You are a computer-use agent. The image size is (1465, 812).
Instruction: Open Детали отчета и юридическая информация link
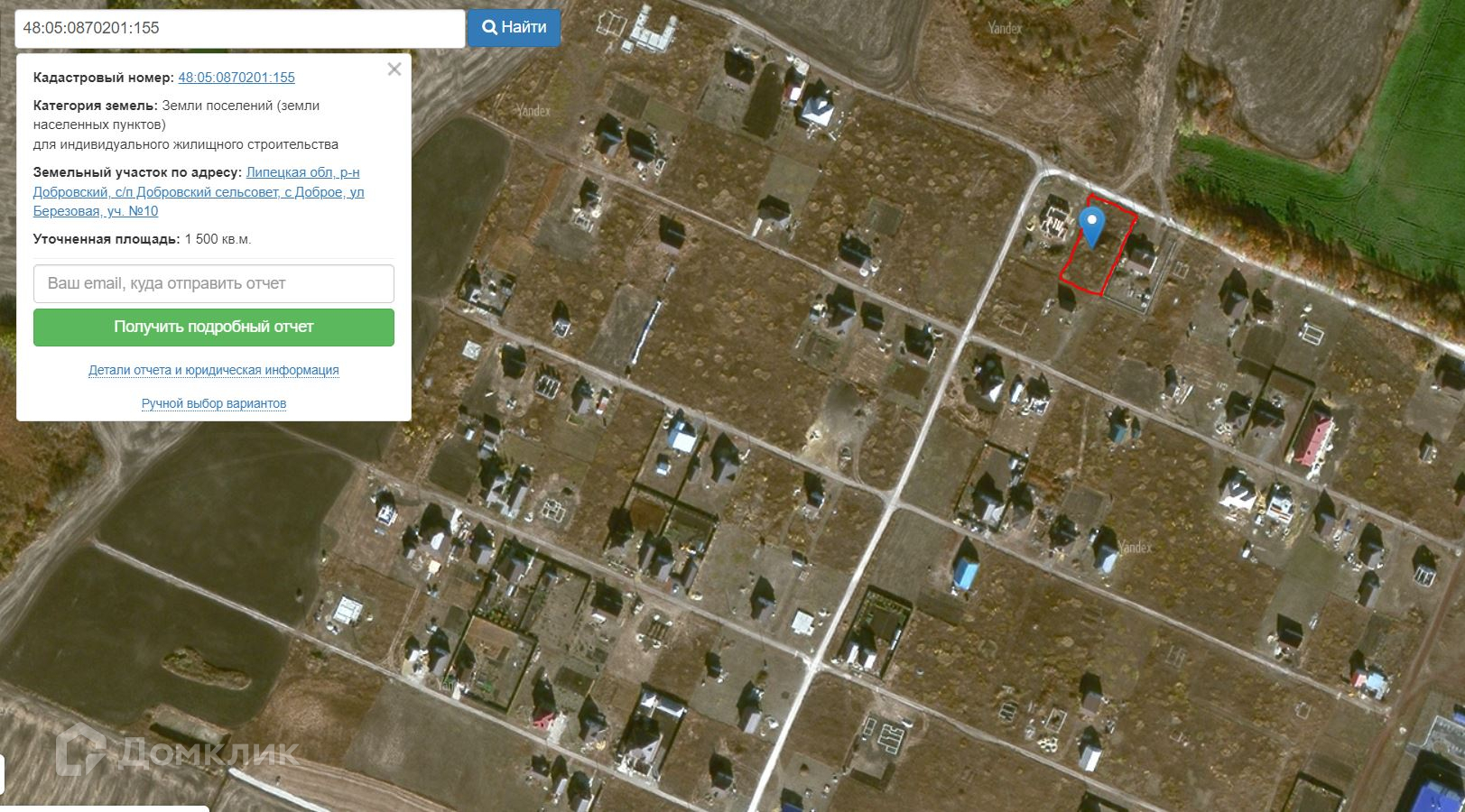[214, 370]
